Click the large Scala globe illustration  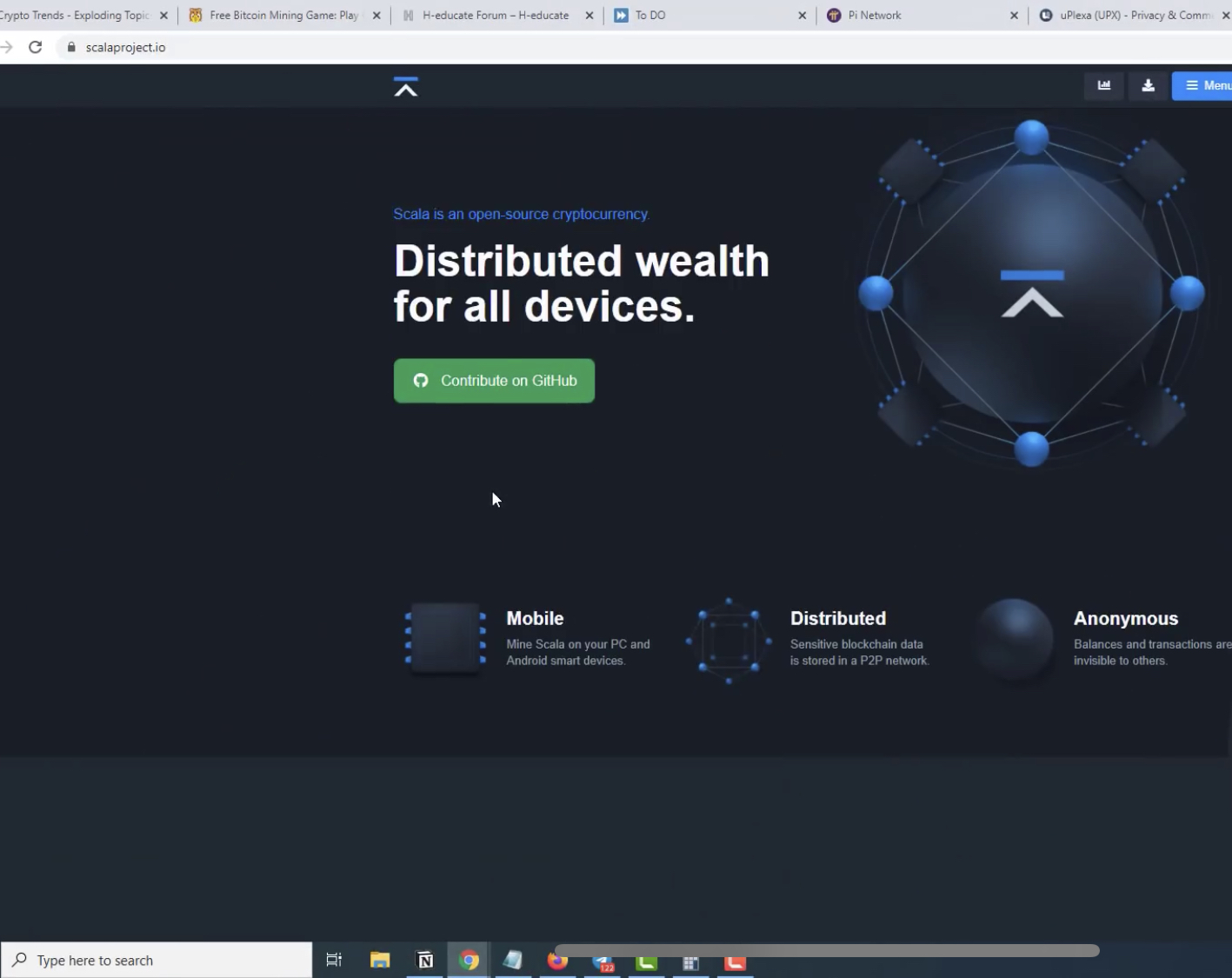(x=1031, y=293)
